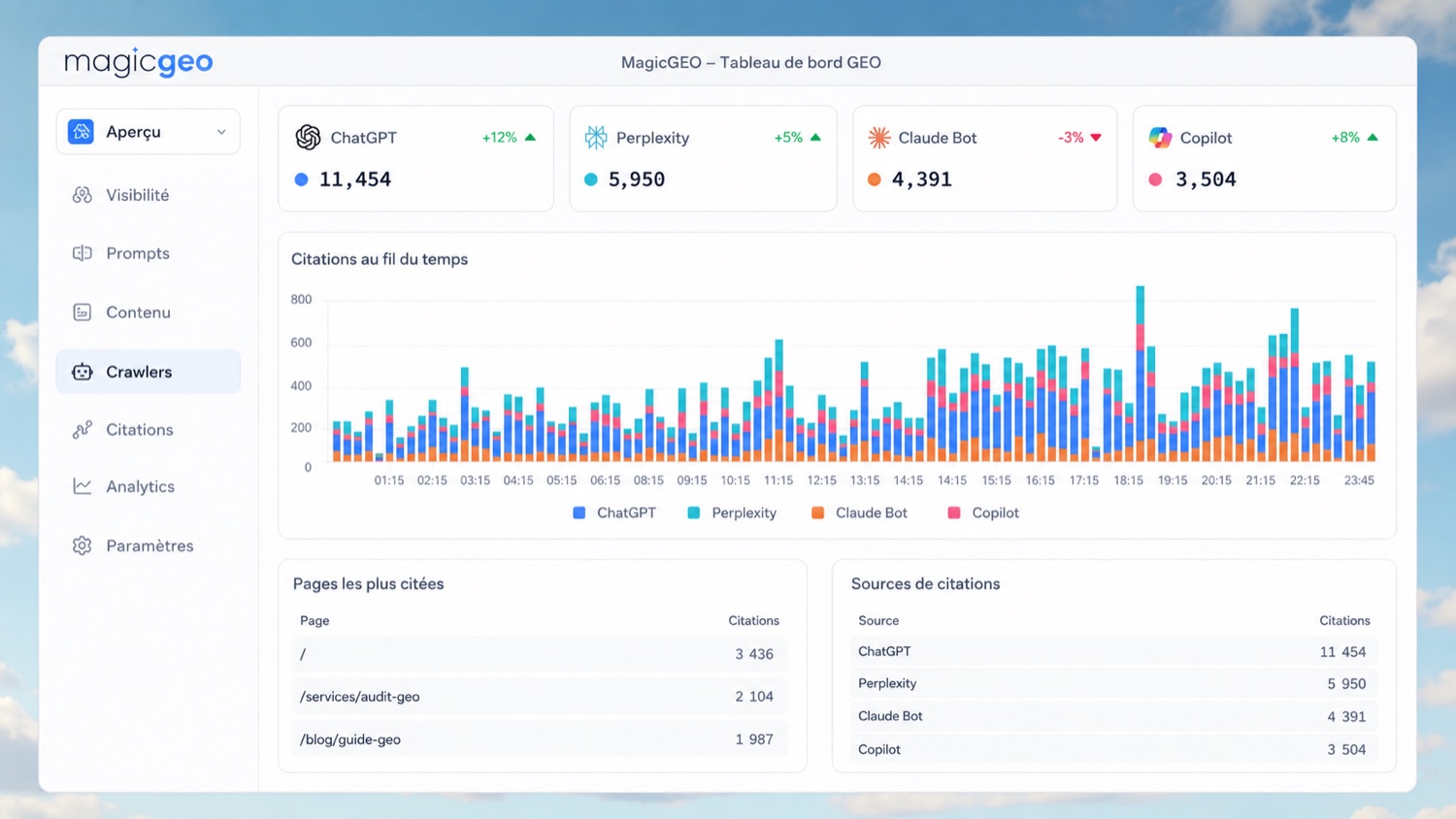The height and width of the screenshot is (819, 1456).
Task: Click the value 2 104
Action: pyautogui.click(x=754, y=697)
